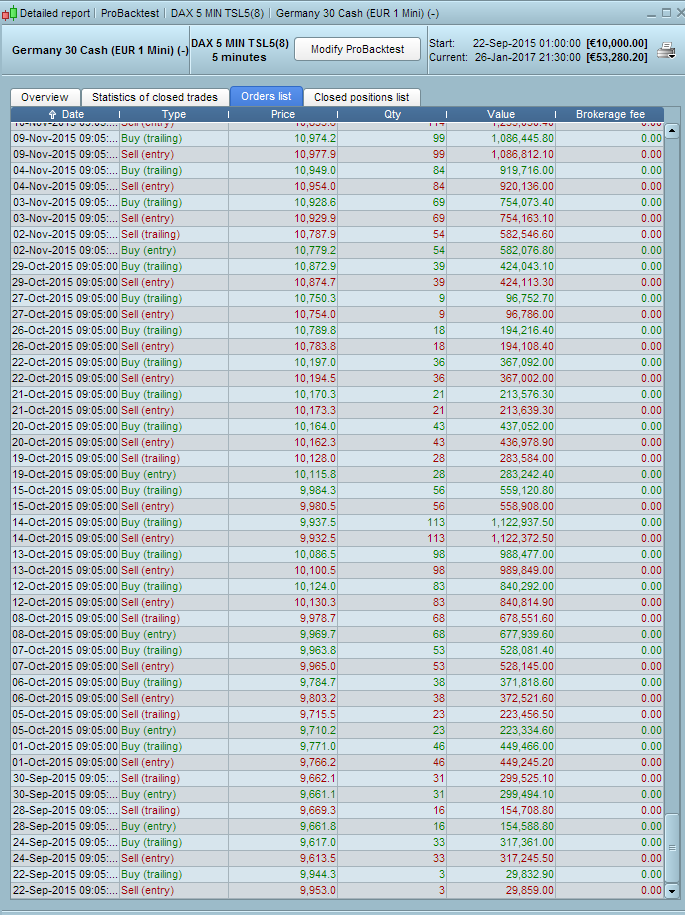
Task: Click the vertical scrollbar thumb
Action: click(x=672, y=848)
